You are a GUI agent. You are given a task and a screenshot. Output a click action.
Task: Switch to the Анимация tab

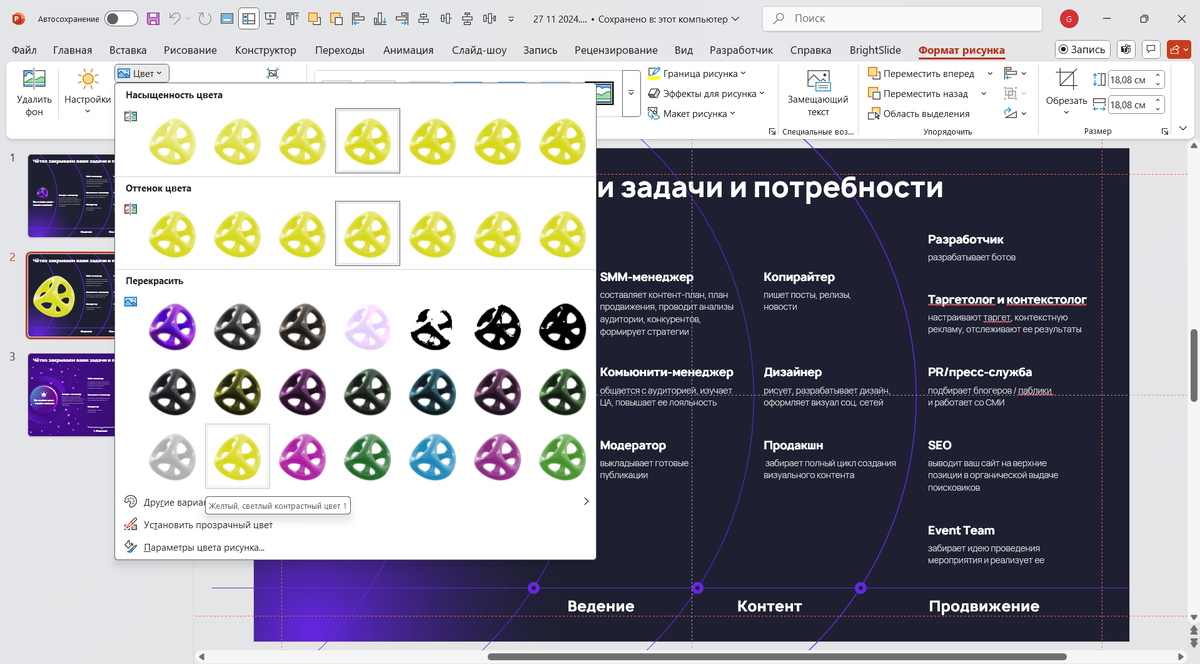point(408,50)
